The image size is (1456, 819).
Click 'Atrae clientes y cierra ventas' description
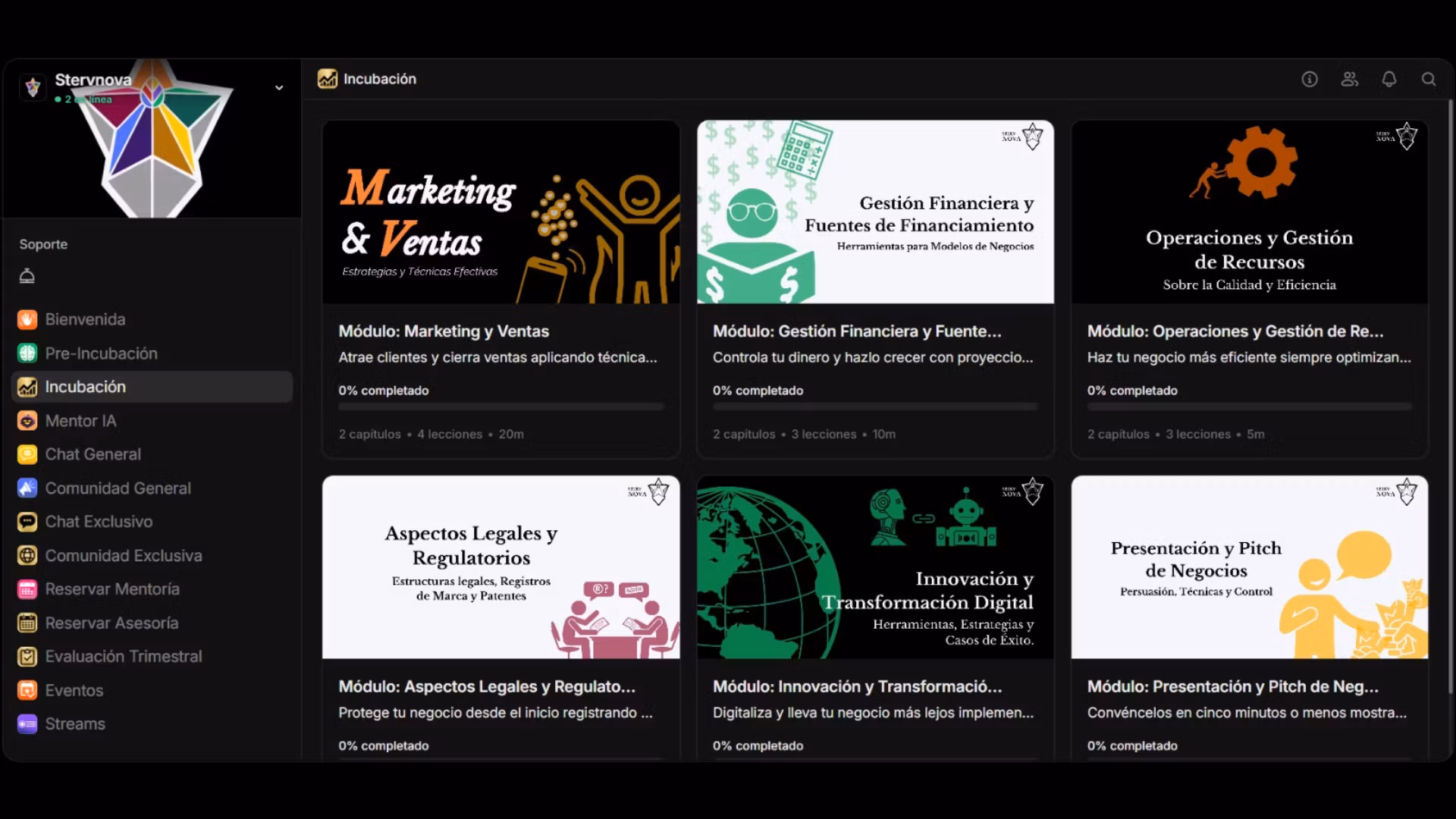[497, 358]
